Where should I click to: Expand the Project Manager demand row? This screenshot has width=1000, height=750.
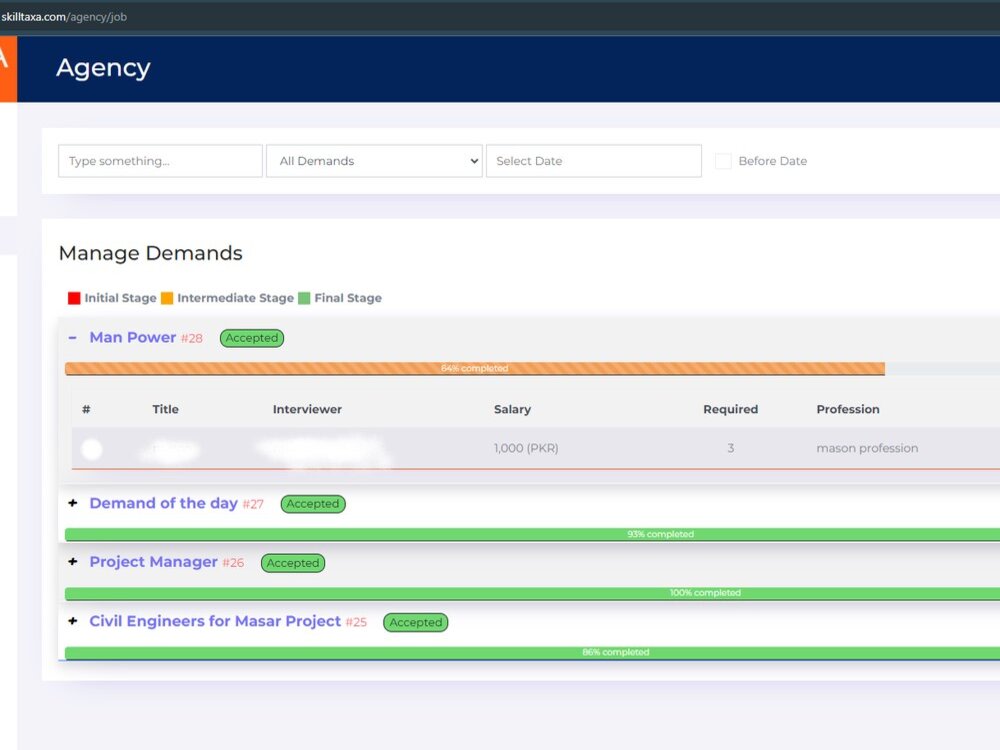tap(73, 562)
